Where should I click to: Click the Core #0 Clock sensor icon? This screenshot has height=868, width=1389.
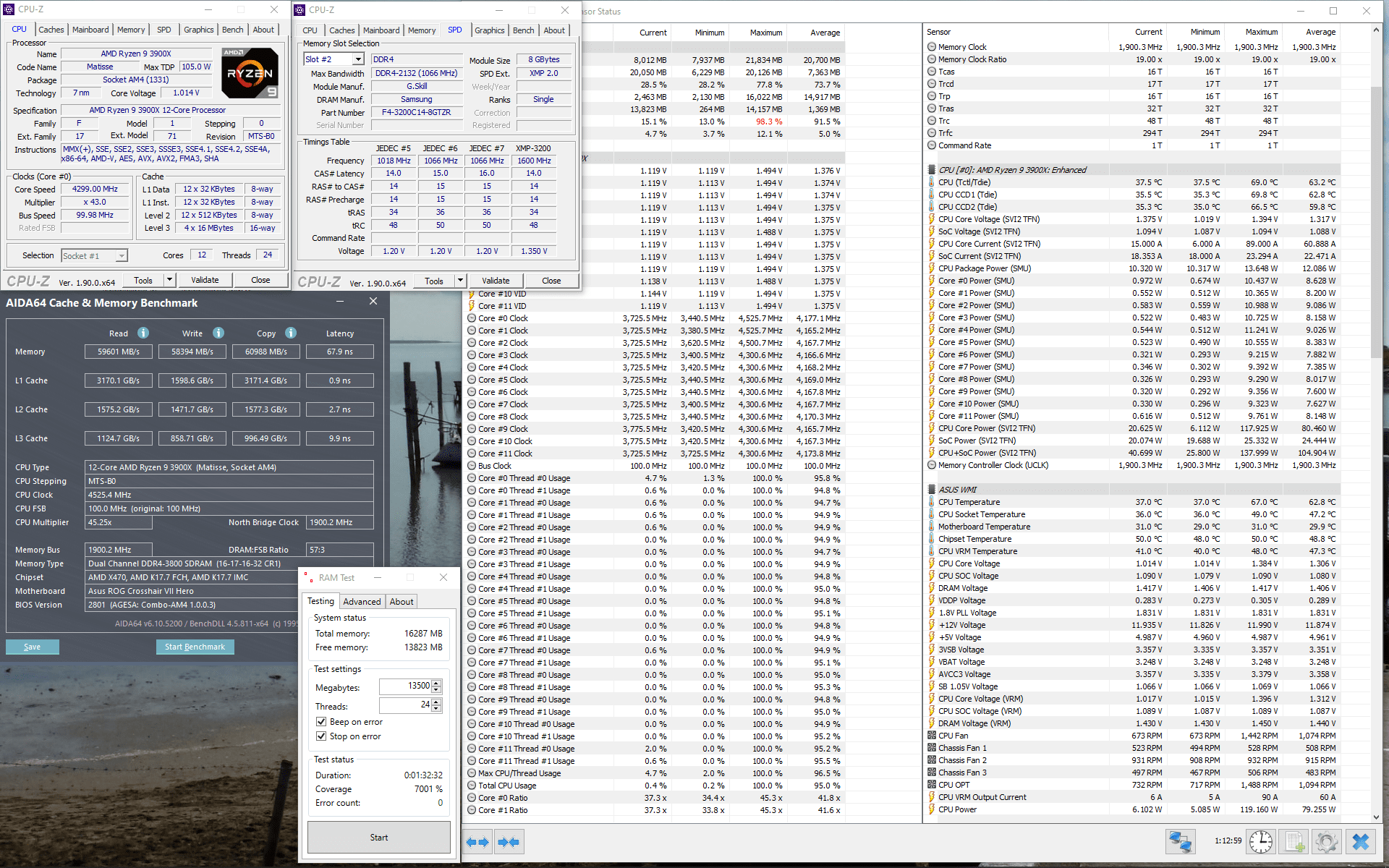pyautogui.click(x=472, y=318)
